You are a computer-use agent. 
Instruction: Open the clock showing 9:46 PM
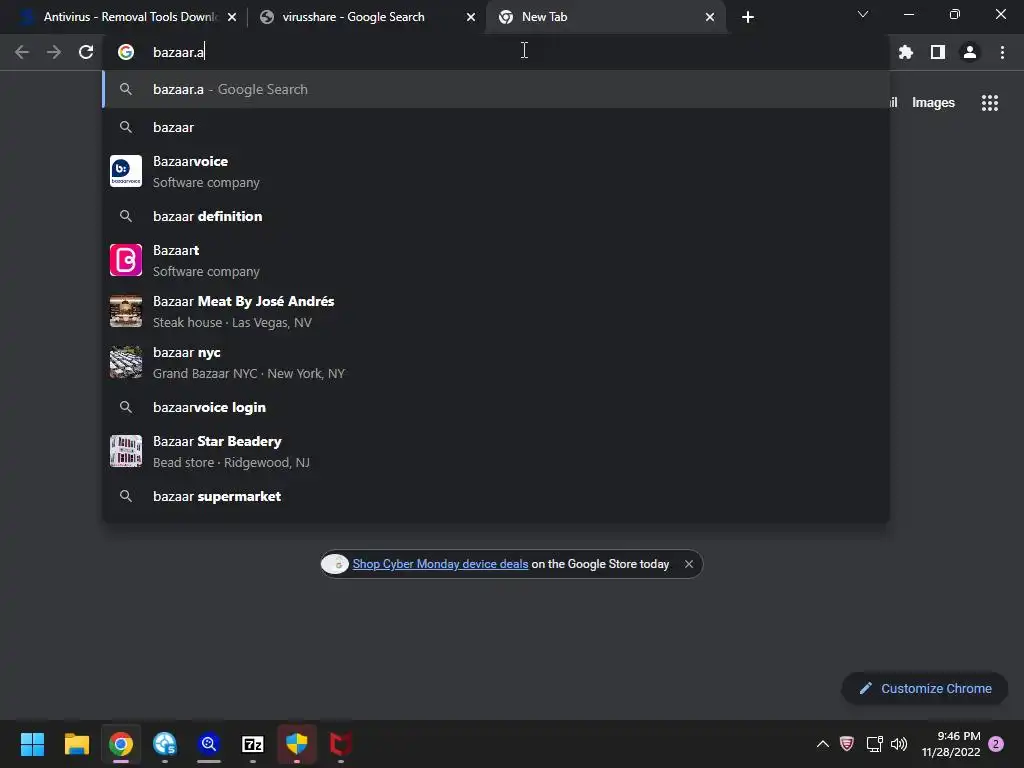951,744
